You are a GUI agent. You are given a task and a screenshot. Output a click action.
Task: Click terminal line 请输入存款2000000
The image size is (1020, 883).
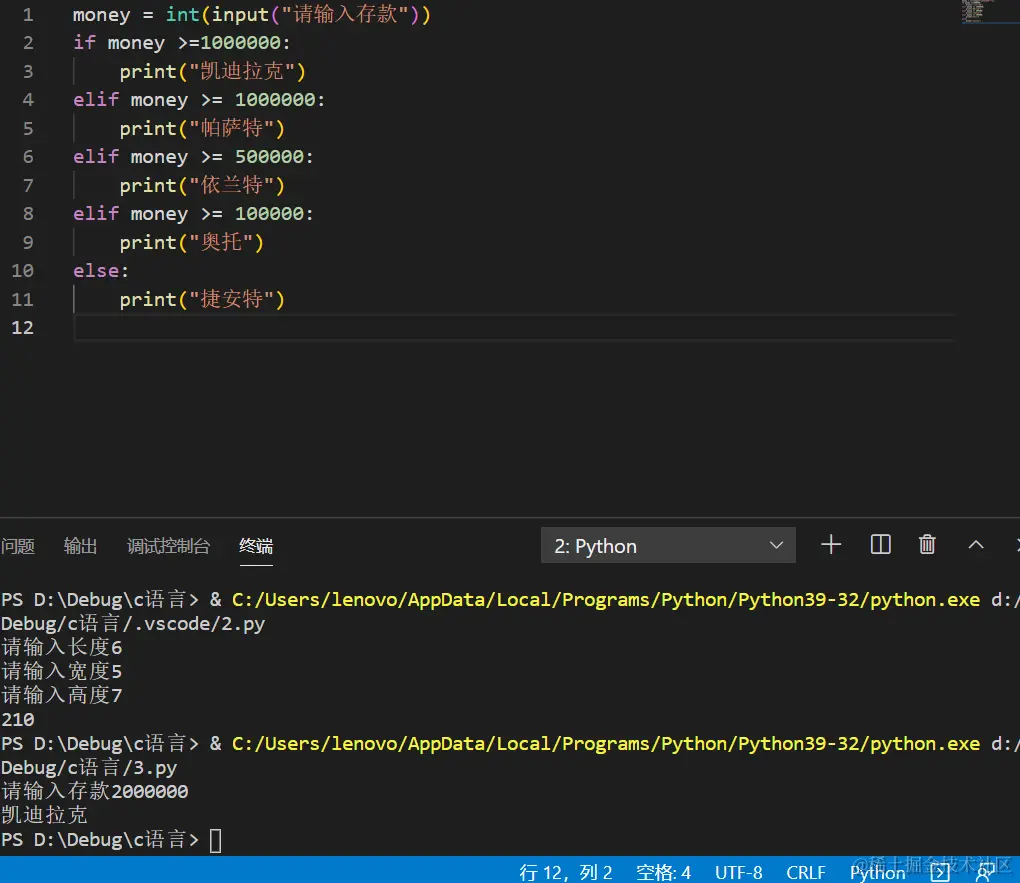pos(95,791)
